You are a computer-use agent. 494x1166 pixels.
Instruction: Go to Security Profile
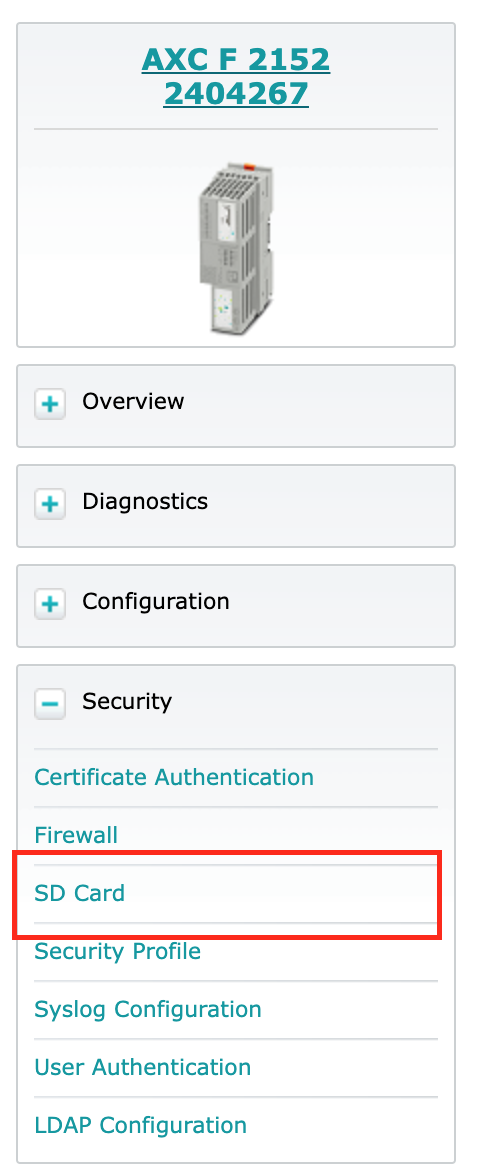[x=118, y=951]
